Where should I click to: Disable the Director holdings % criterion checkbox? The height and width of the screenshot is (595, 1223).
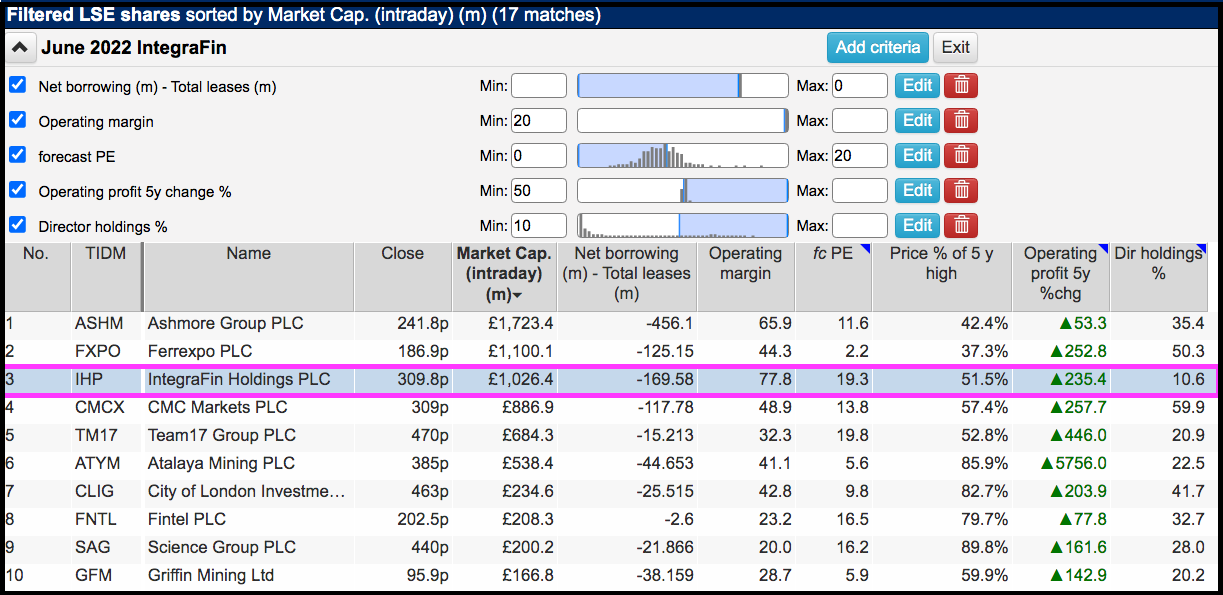[x=17, y=225]
